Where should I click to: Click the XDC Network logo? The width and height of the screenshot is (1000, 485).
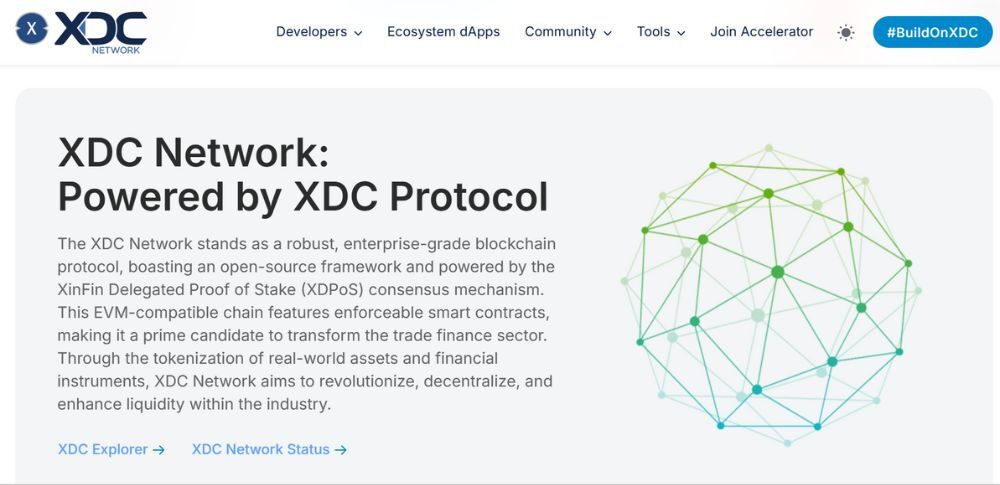click(81, 32)
